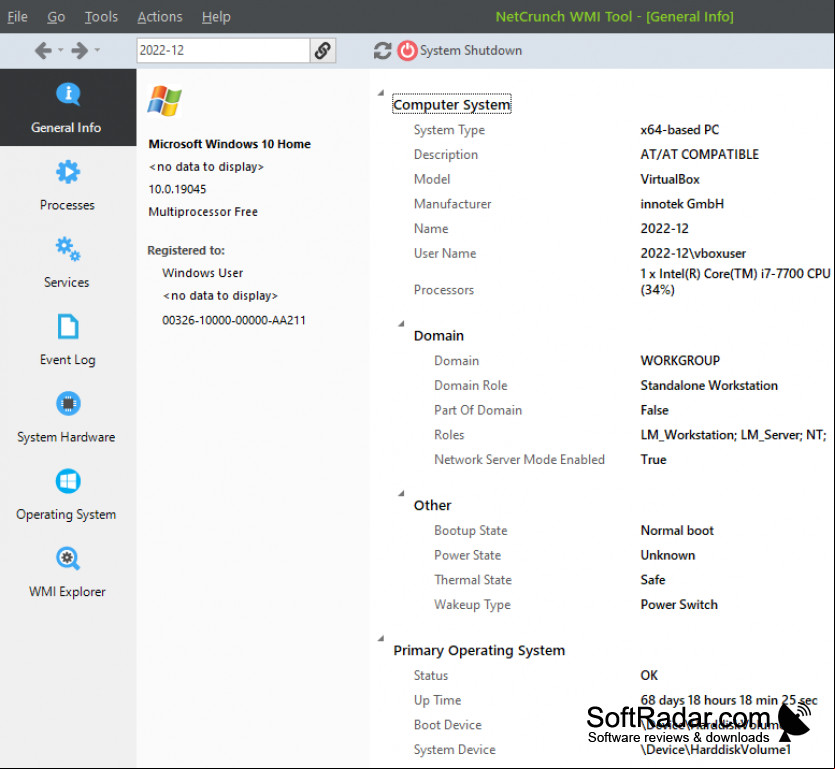Click the System Shutdown label
The height and width of the screenshot is (769, 835).
(x=471, y=51)
